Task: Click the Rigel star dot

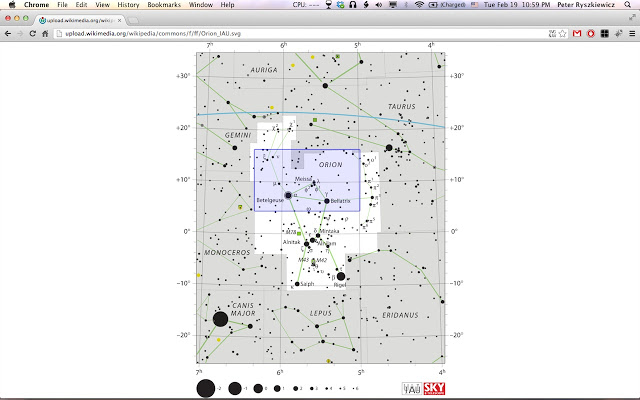Action: (341, 276)
